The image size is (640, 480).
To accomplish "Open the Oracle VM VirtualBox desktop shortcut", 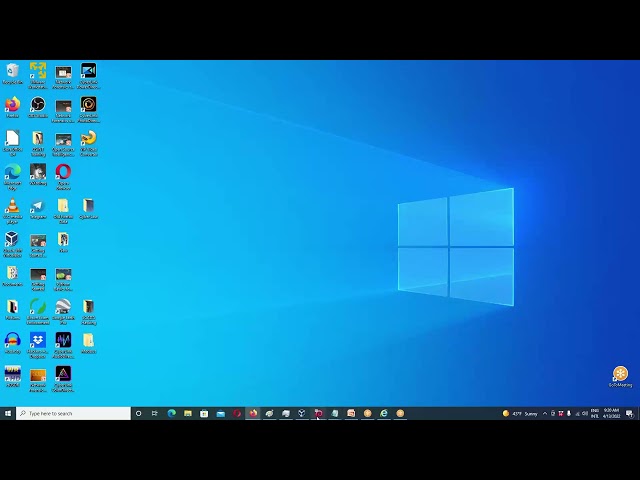I will click(12, 244).
